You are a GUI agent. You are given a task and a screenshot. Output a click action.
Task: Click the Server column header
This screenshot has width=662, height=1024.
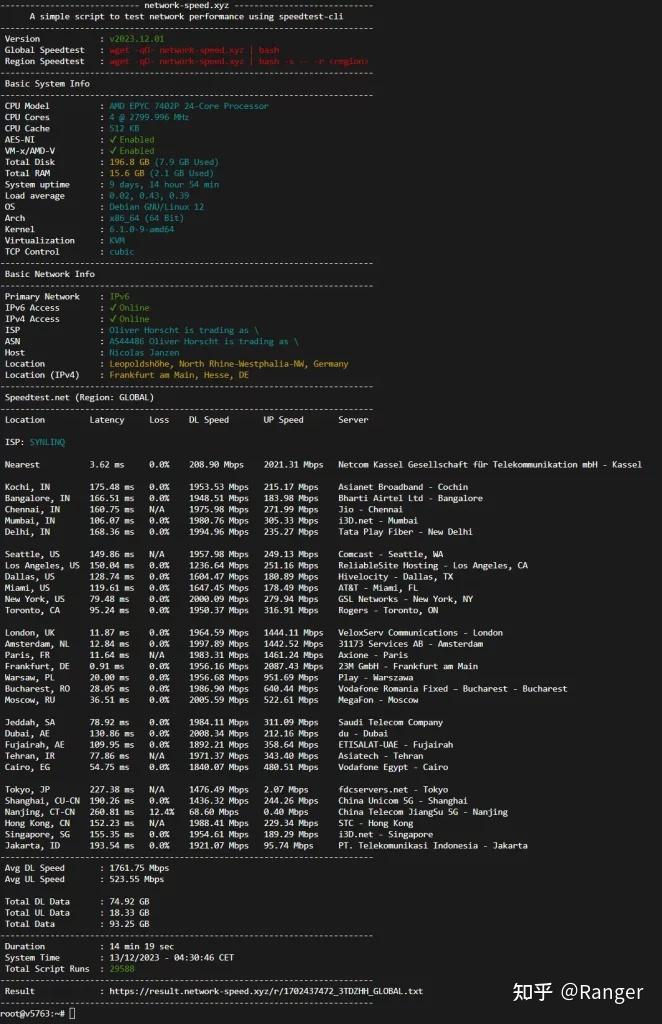(353, 420)
